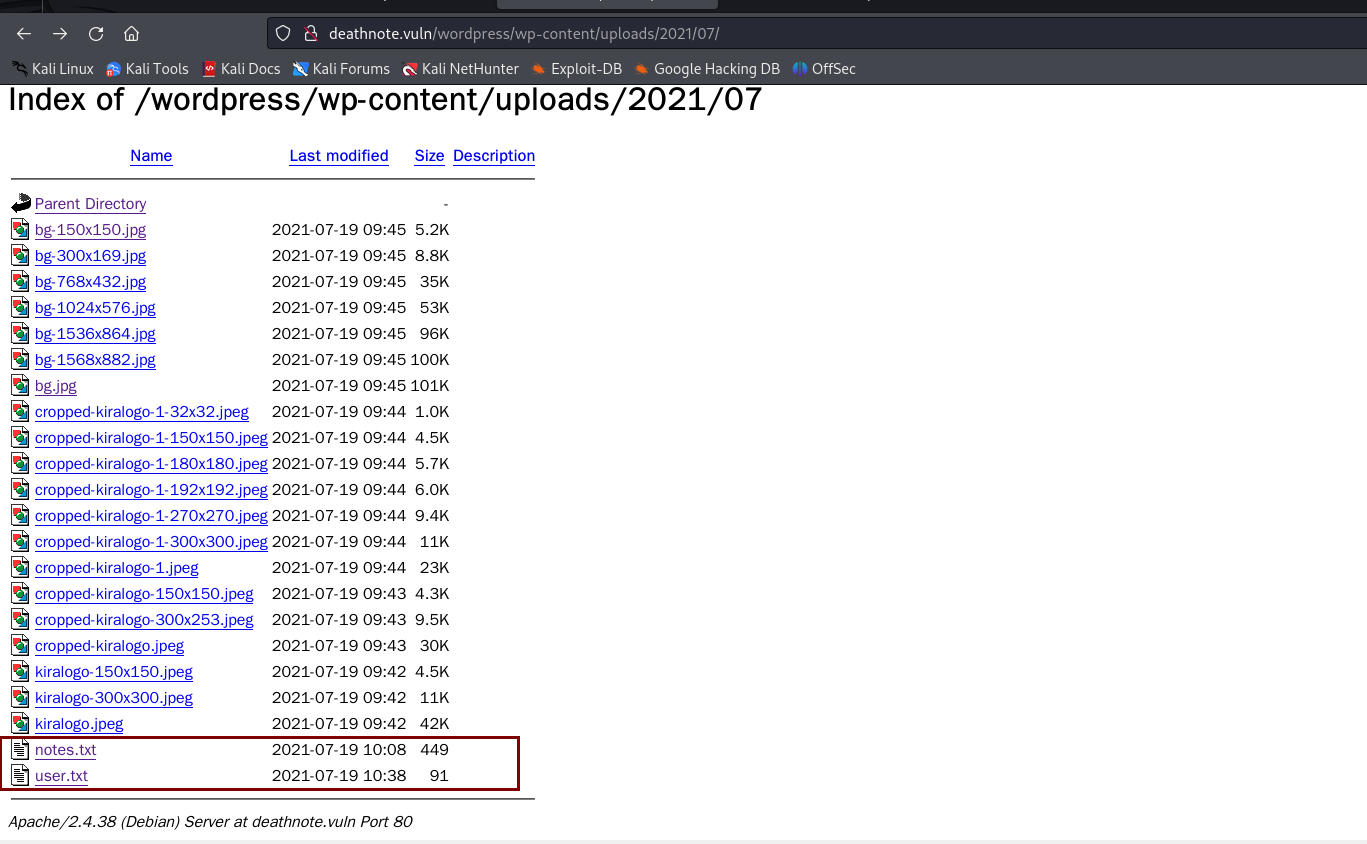This screenshot has height=844, width=1367.
Task: Open the Kali Tools bookmark
Action: tap(147, 69)
